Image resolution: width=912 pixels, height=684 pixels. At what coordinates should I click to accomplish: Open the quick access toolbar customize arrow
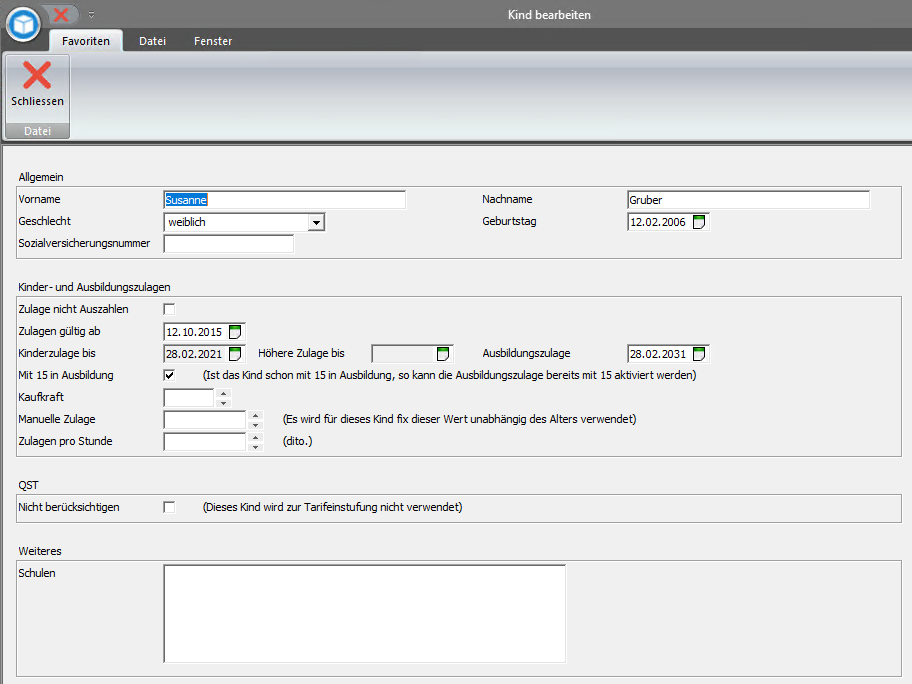[91, 15]
